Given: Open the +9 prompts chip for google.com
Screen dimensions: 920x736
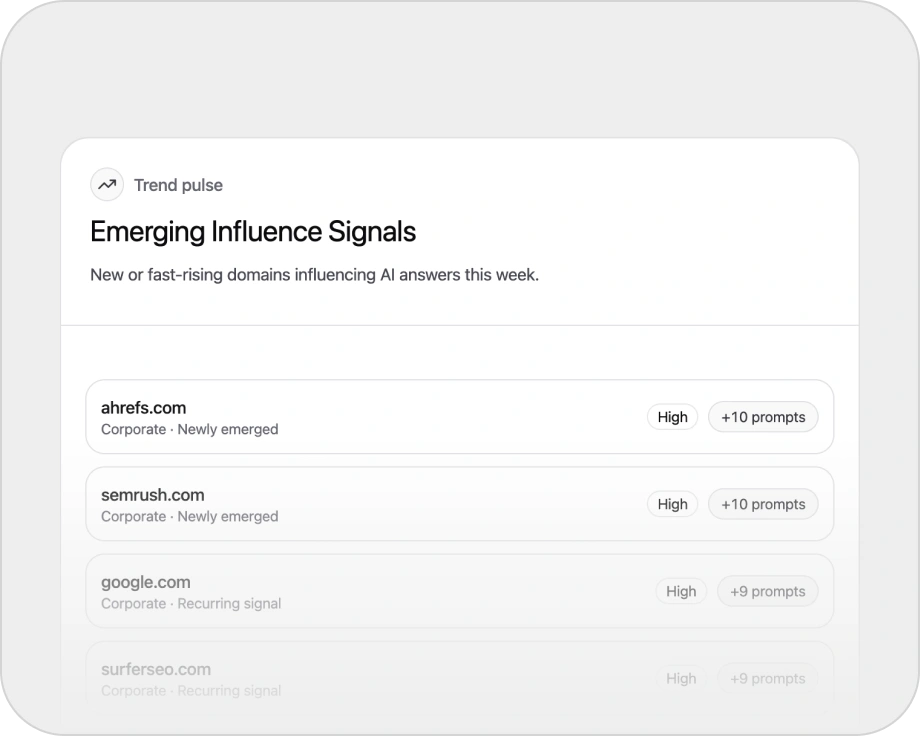Looking at the screenshot, I should click(767, 591).
